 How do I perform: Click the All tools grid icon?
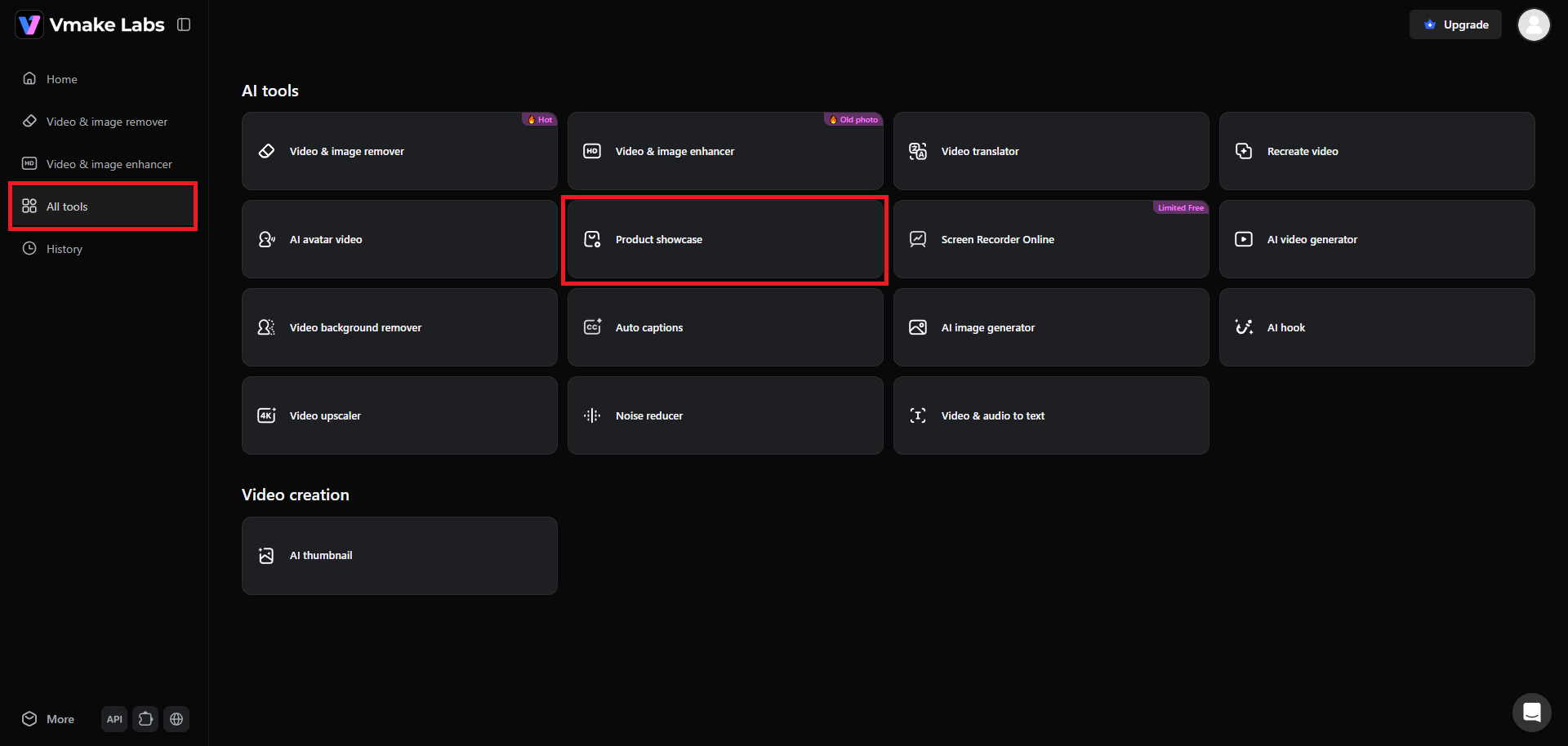[29, 206]
